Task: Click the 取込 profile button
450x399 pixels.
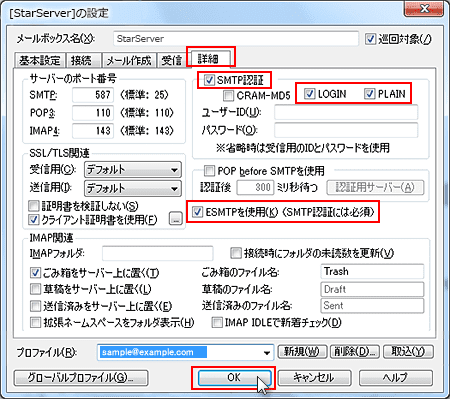Action: tap(408, 352)
